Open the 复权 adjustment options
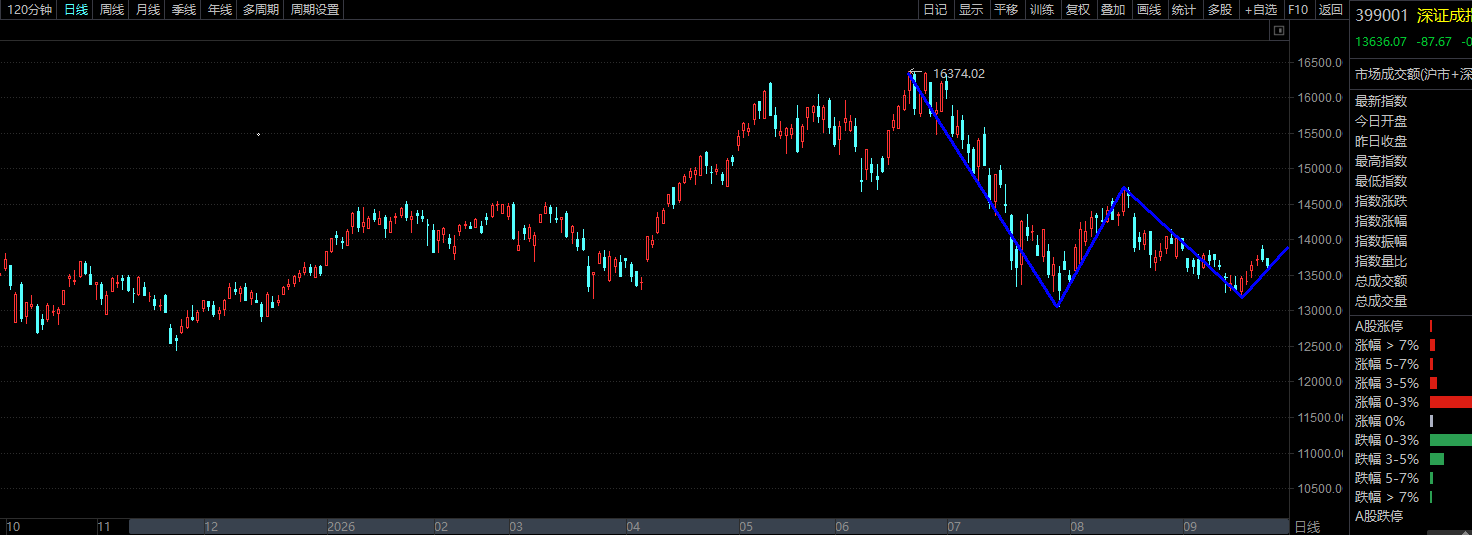 1077,10
